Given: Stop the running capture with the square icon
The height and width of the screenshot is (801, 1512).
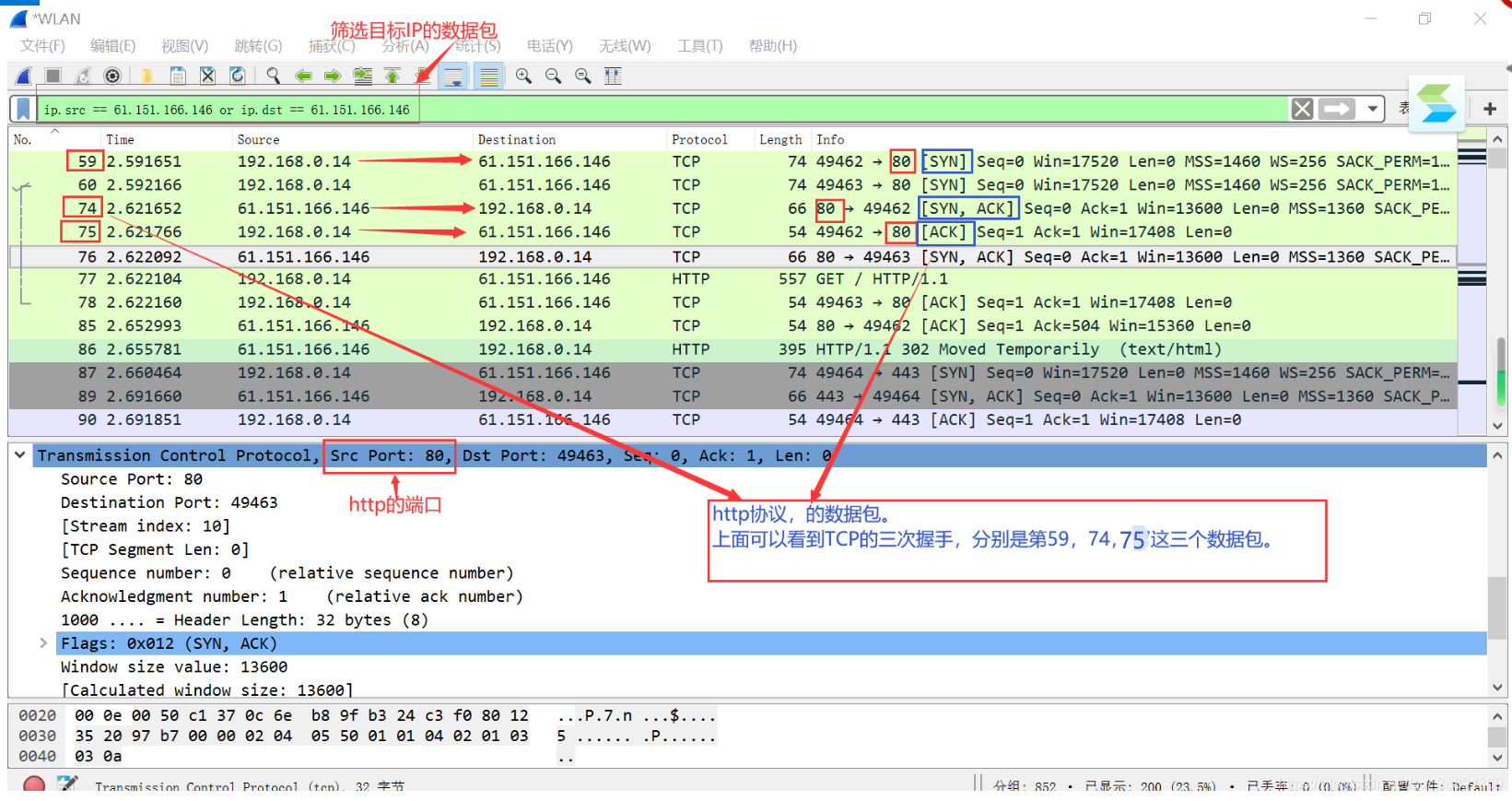Looking at the screenshot, I should click(53, 77).
